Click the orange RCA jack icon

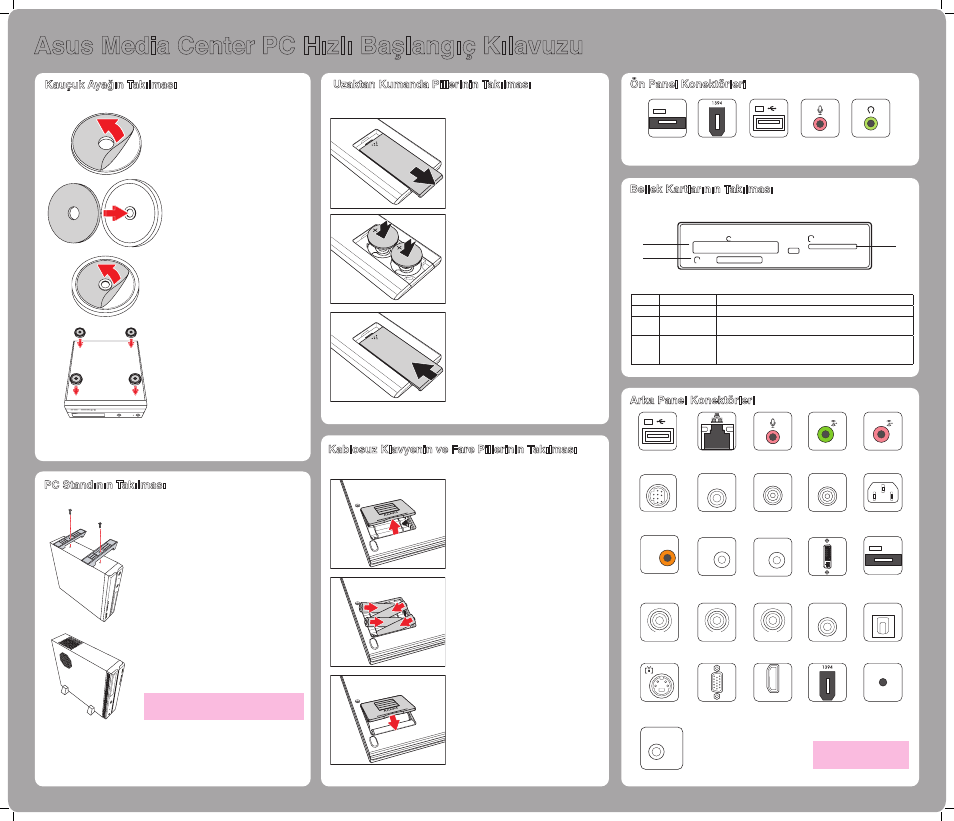pyautogui.click(x=660, y=555)
